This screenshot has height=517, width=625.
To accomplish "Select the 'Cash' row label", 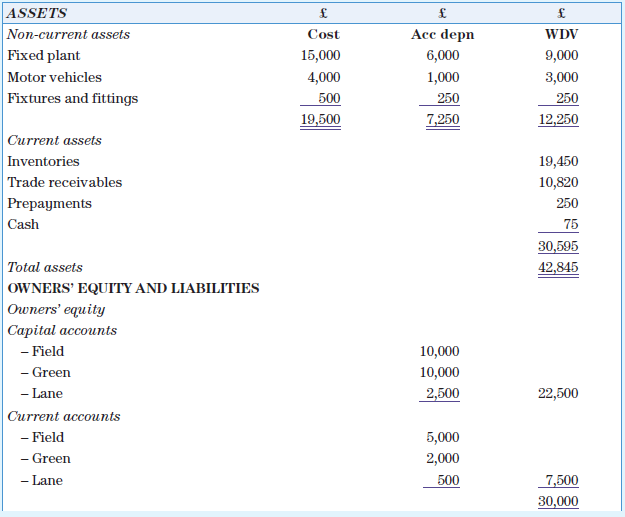I will (x=23, y=224).
